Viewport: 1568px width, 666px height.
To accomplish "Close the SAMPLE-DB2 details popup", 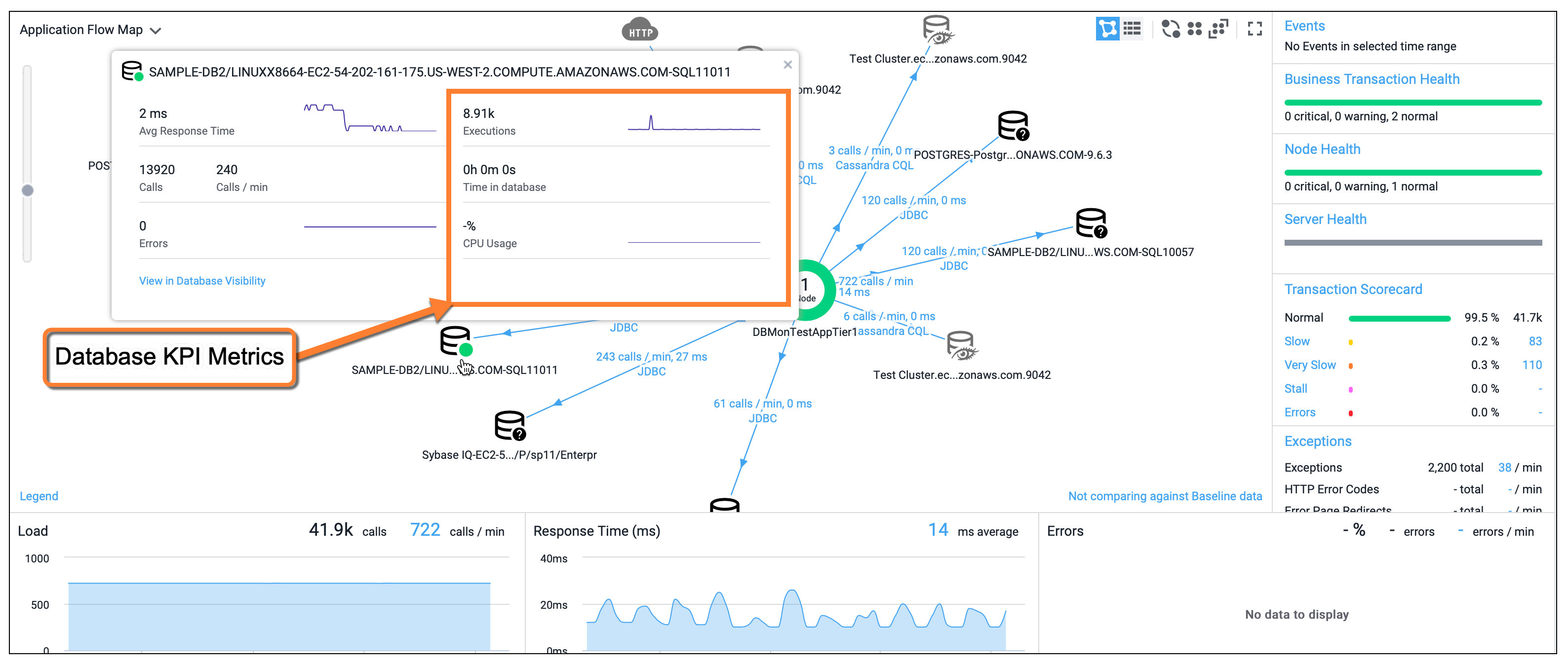I will (x=787, y=65).
